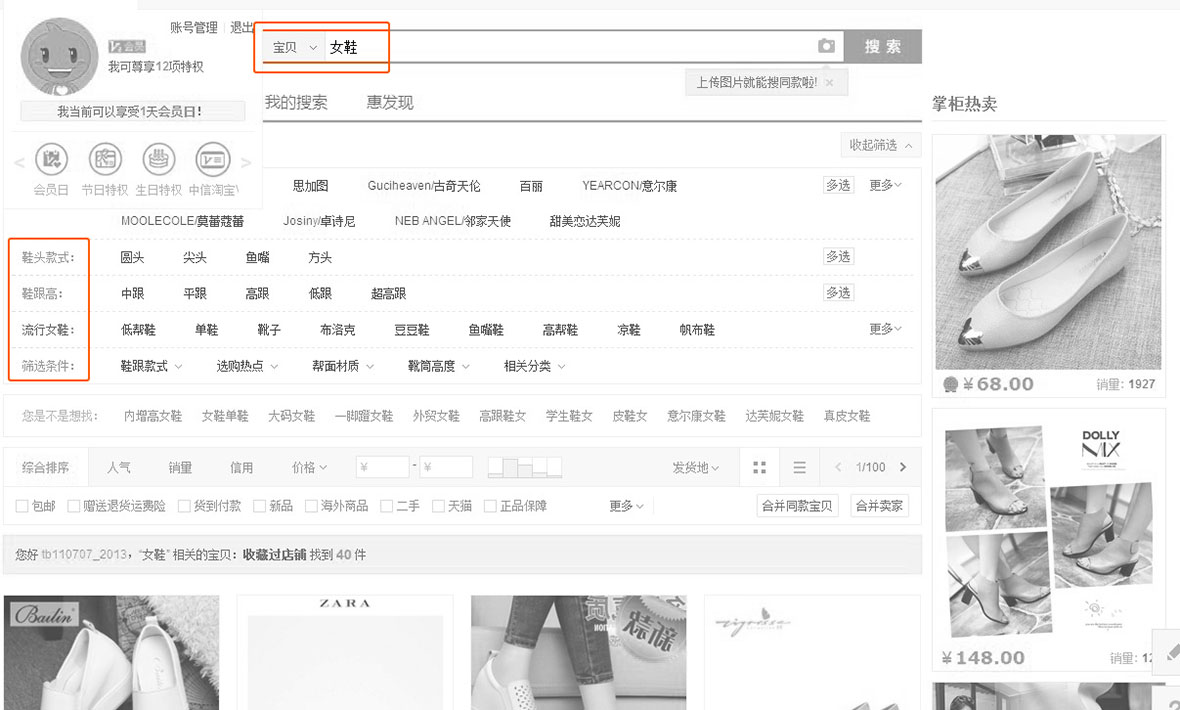Screen dimensions: 1180x710
Task: Click the maximum price input field
Action: pos(446,468)
